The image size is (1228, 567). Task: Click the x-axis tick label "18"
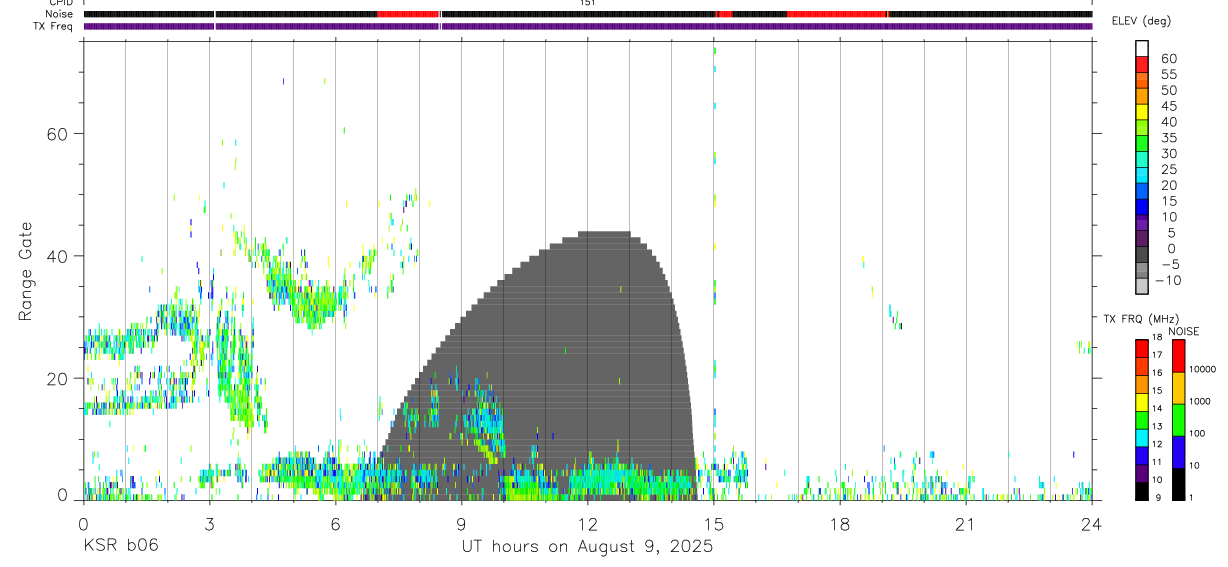(839, 523)
